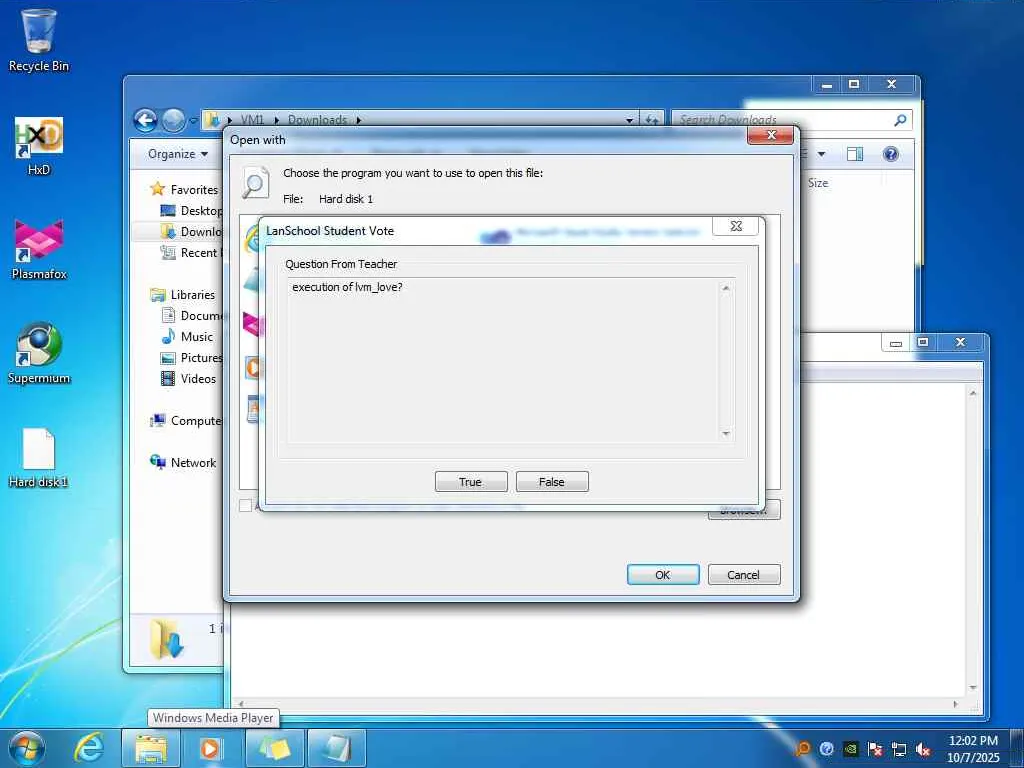Select the Hard disk1 file on desktop

39,458
